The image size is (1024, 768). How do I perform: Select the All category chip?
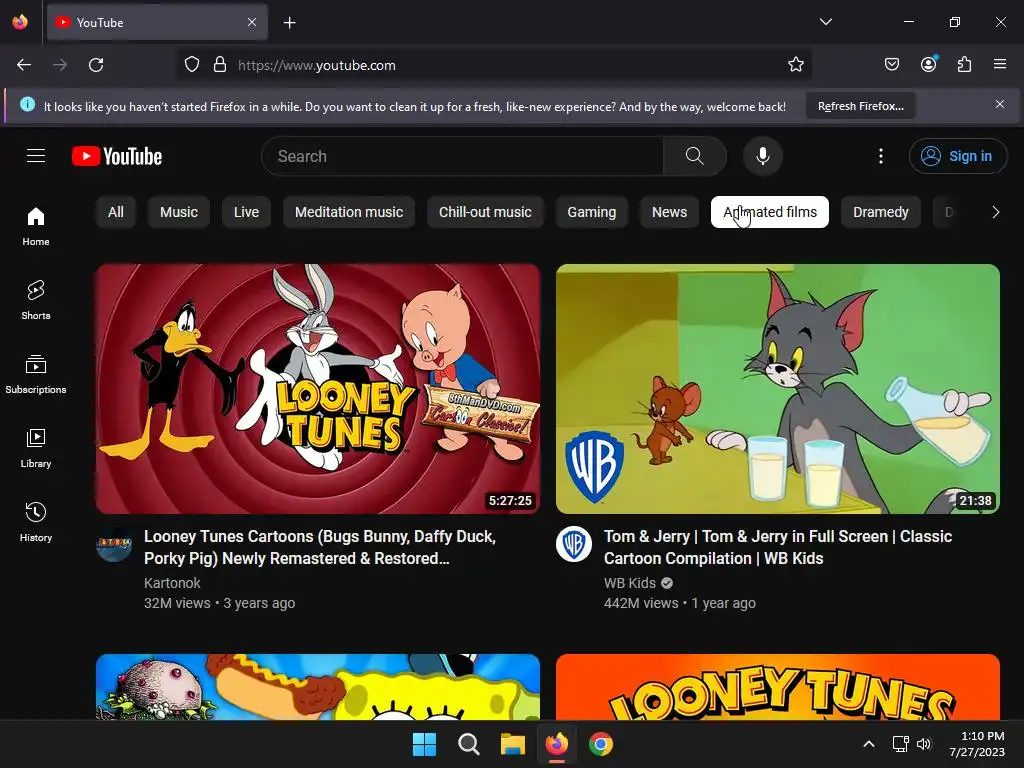[116, 212]
